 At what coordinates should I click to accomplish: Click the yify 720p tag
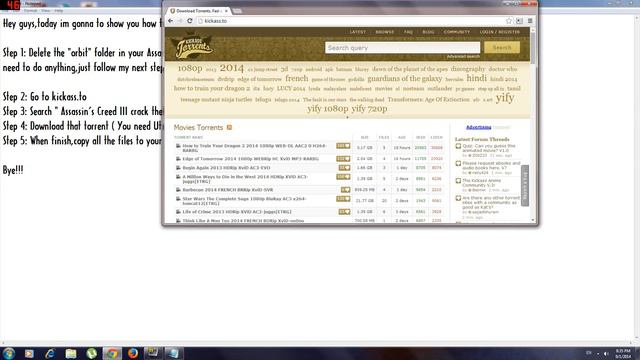[369, 109]
